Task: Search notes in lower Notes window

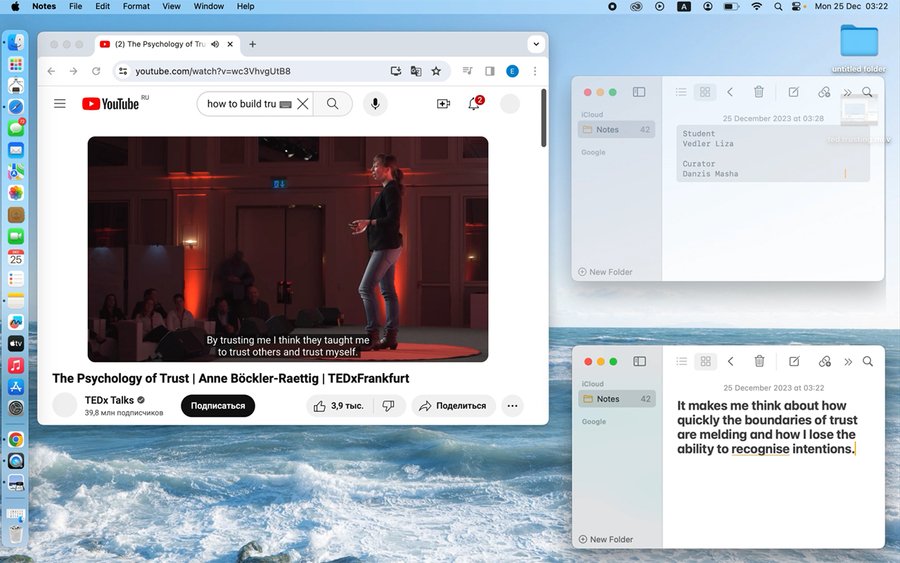Action: tap(868, 361)
